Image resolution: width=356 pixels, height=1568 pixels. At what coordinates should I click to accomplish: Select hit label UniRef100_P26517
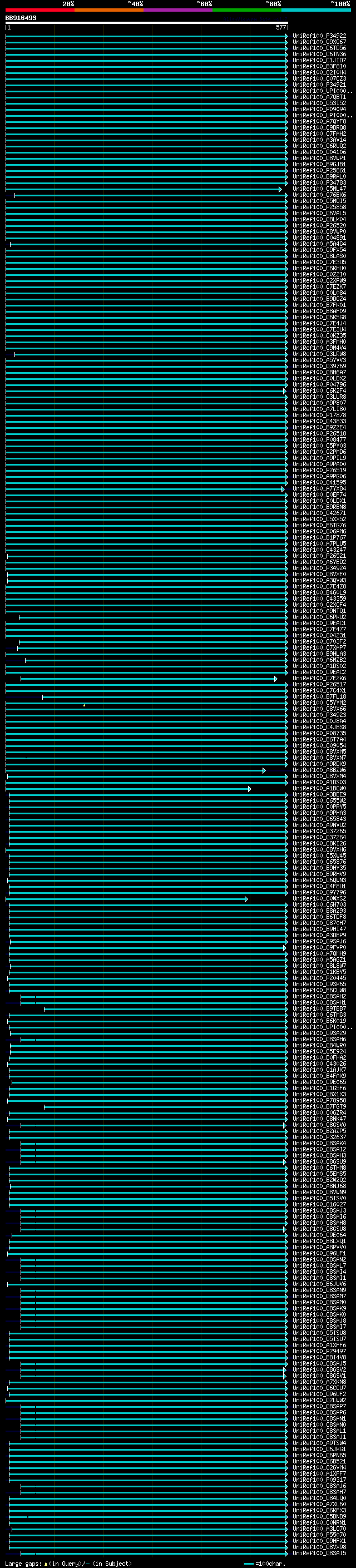(319, 684)
